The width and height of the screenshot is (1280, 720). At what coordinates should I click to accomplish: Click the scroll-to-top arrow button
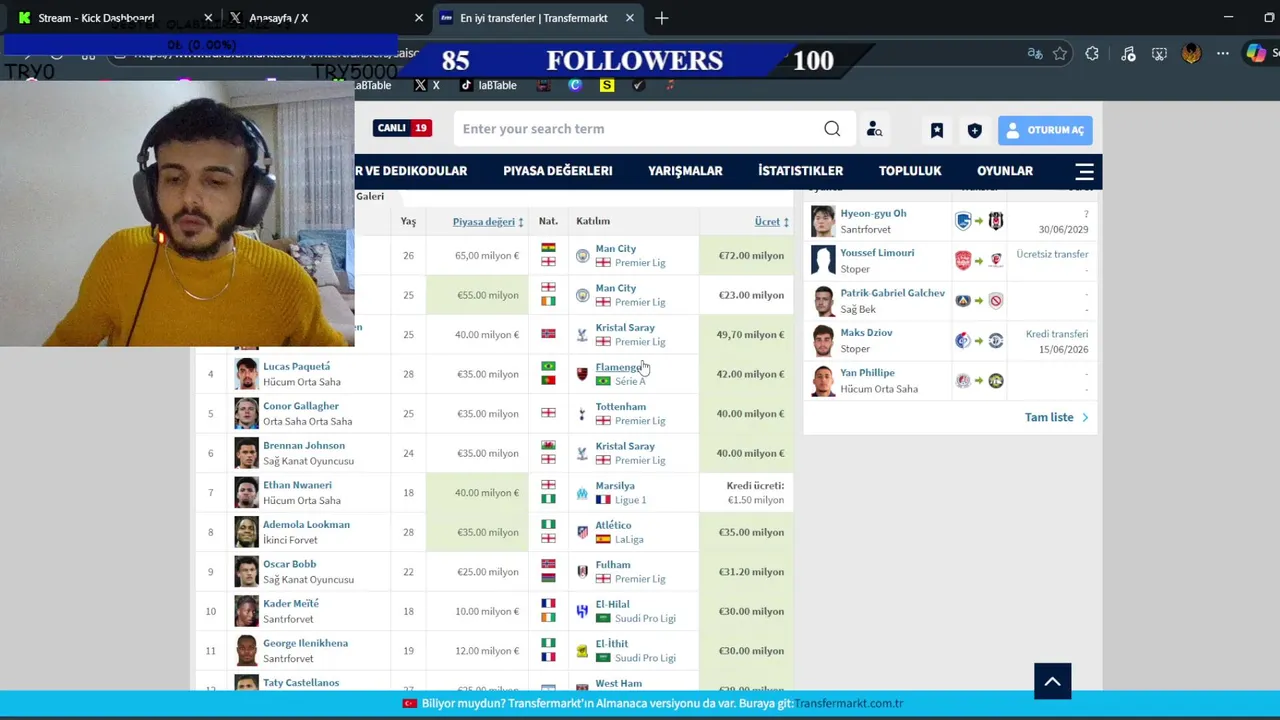point(1052,681)
